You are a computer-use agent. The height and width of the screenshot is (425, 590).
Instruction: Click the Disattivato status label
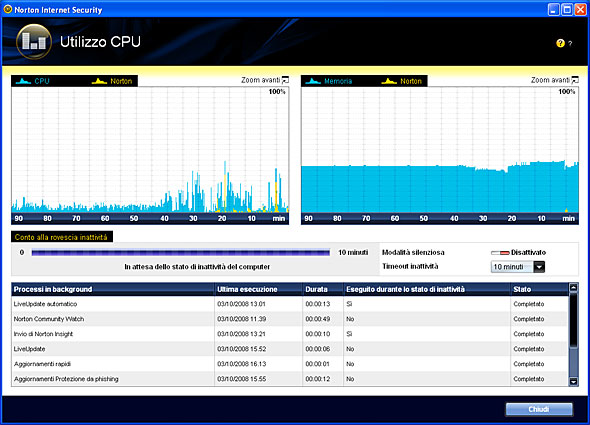[528, 253]
